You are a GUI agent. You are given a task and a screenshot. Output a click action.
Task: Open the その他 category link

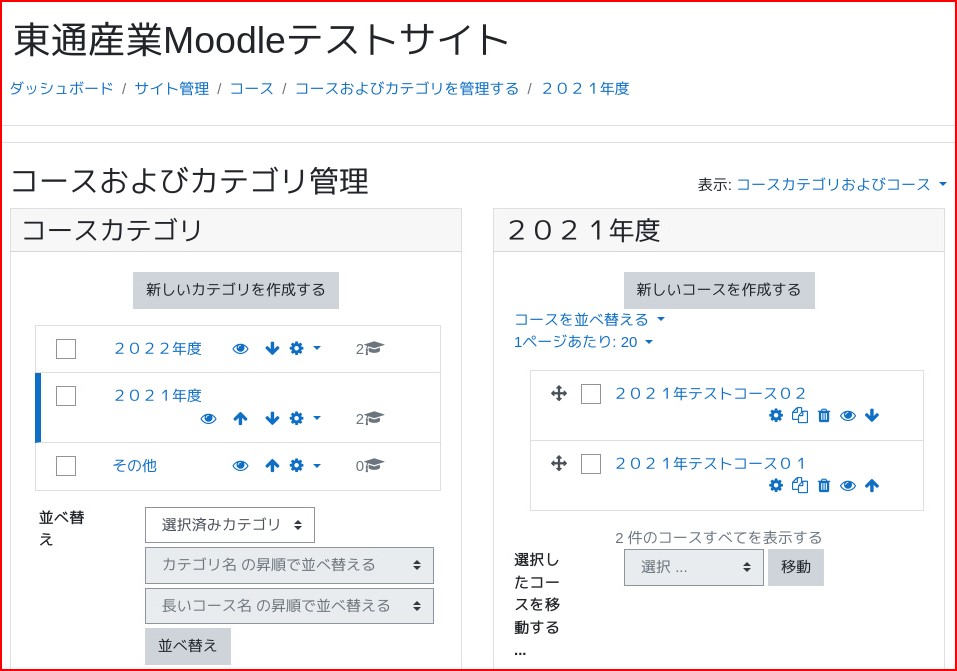pyautogui.click(x=135, y=466)
